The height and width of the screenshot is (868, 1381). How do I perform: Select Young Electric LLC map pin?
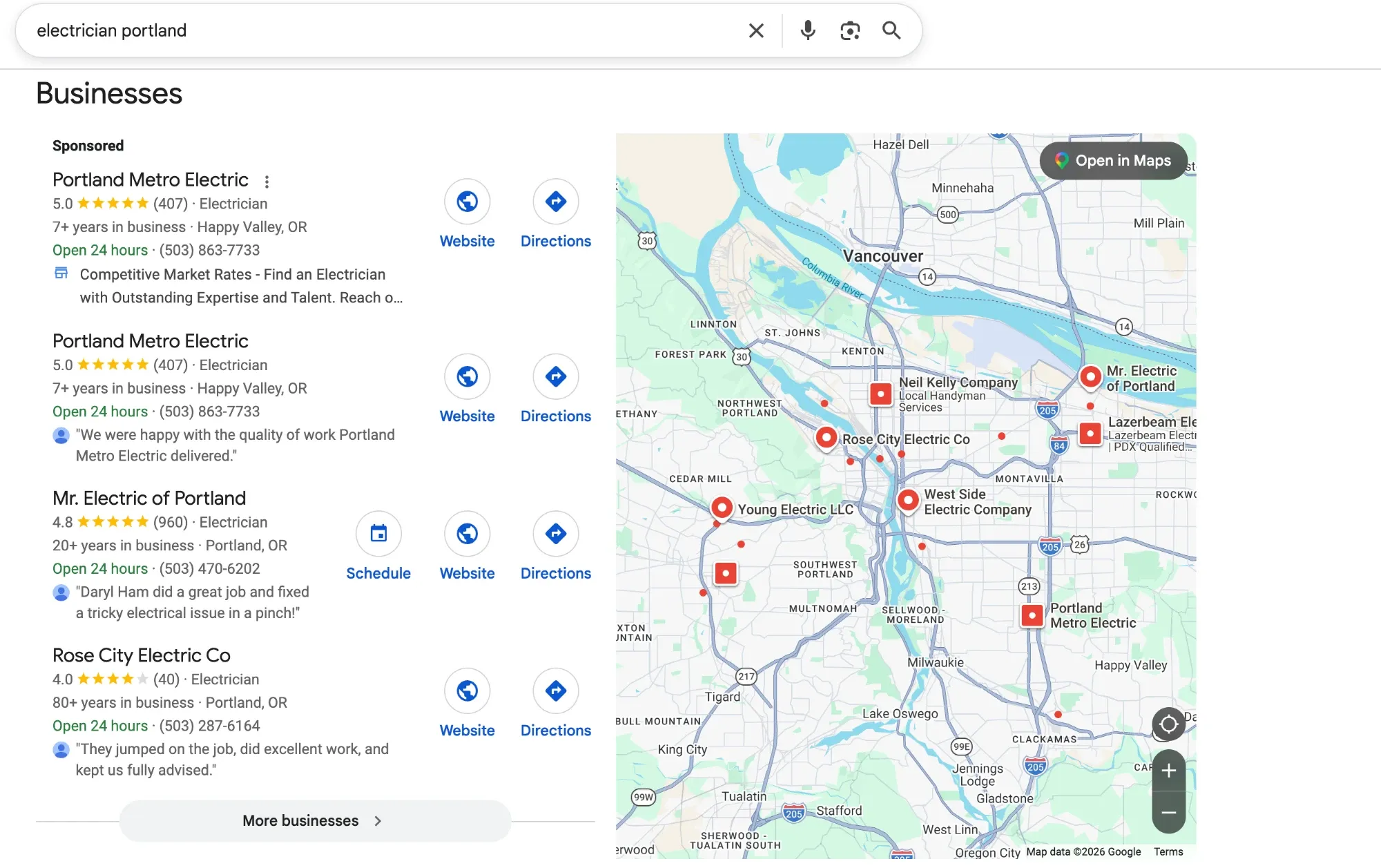(x=722, y=508)
